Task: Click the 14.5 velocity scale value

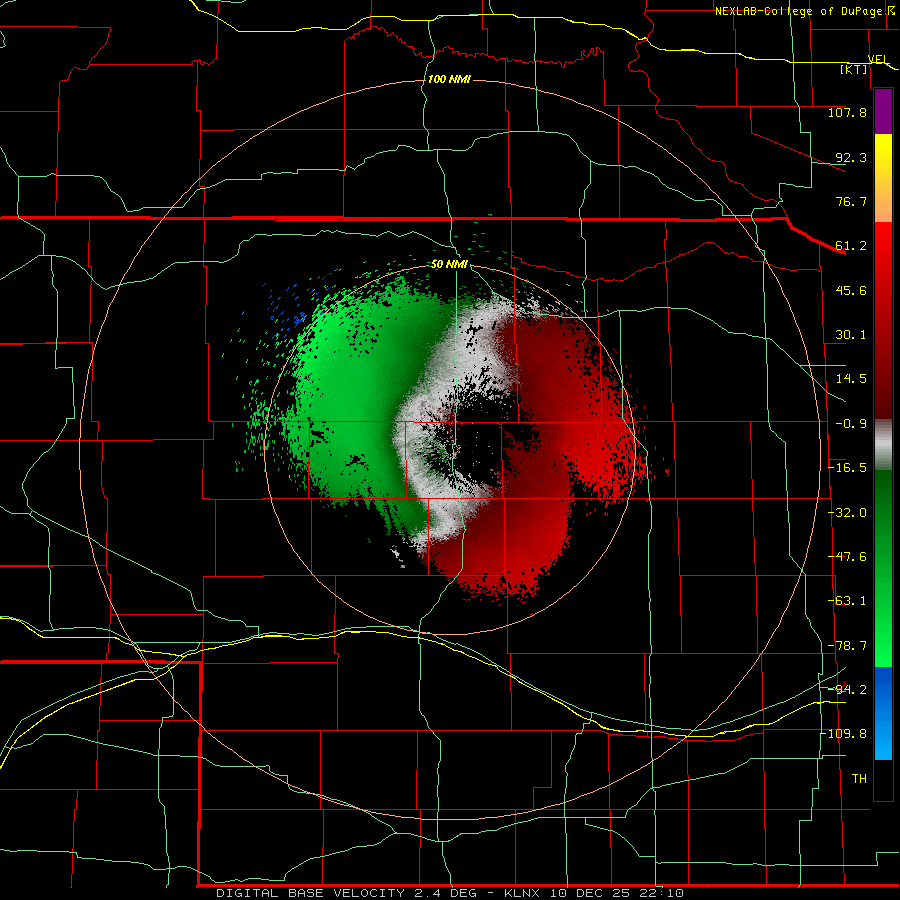Action: click(851, 379)
